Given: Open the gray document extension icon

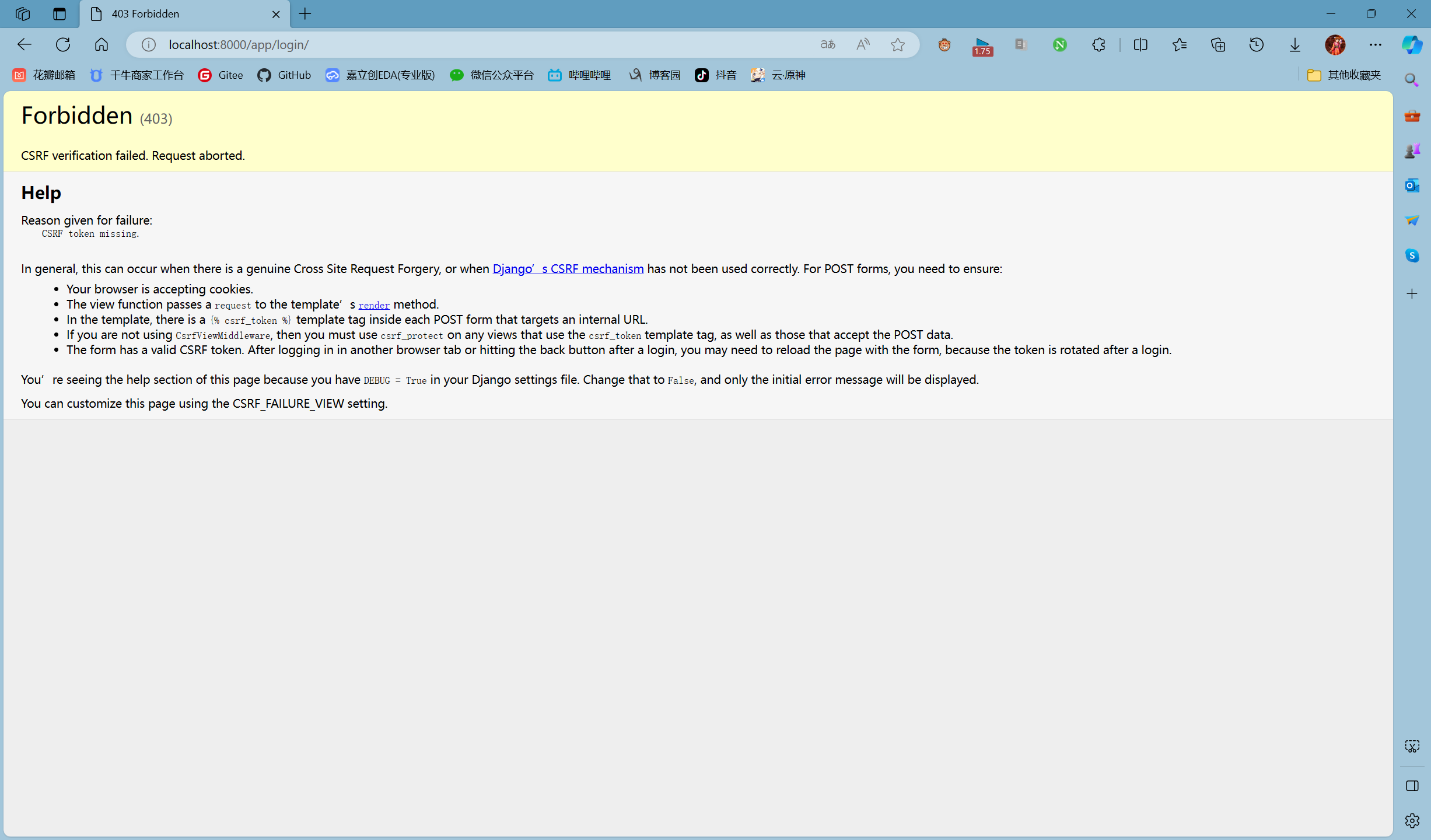Looking at the screenshot, I should tap(1021, 44).
